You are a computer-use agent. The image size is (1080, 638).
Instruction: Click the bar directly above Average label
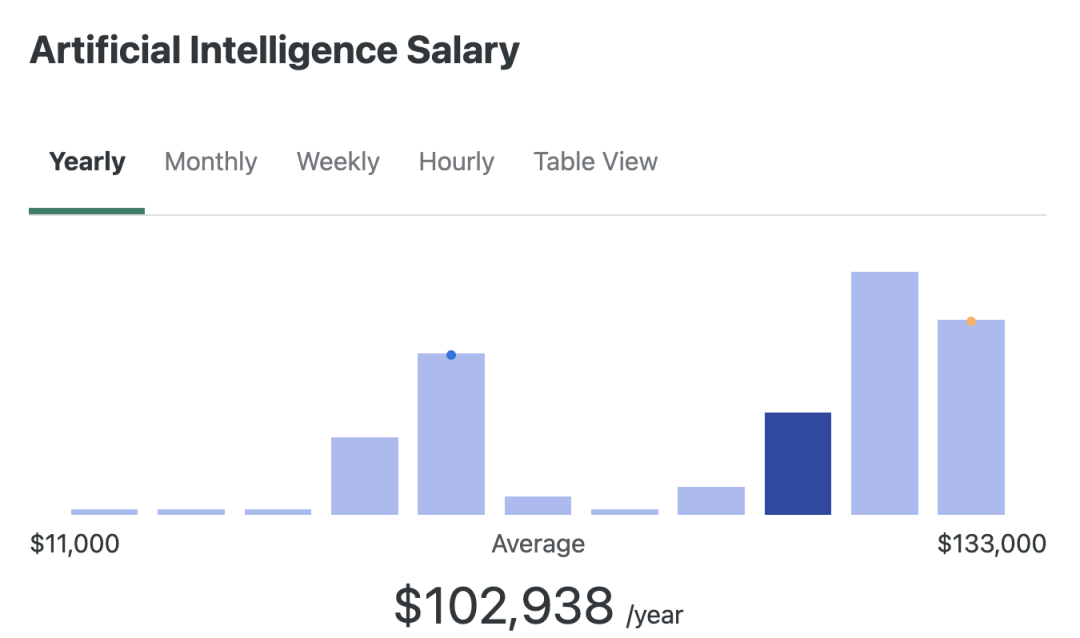point(538,506)
